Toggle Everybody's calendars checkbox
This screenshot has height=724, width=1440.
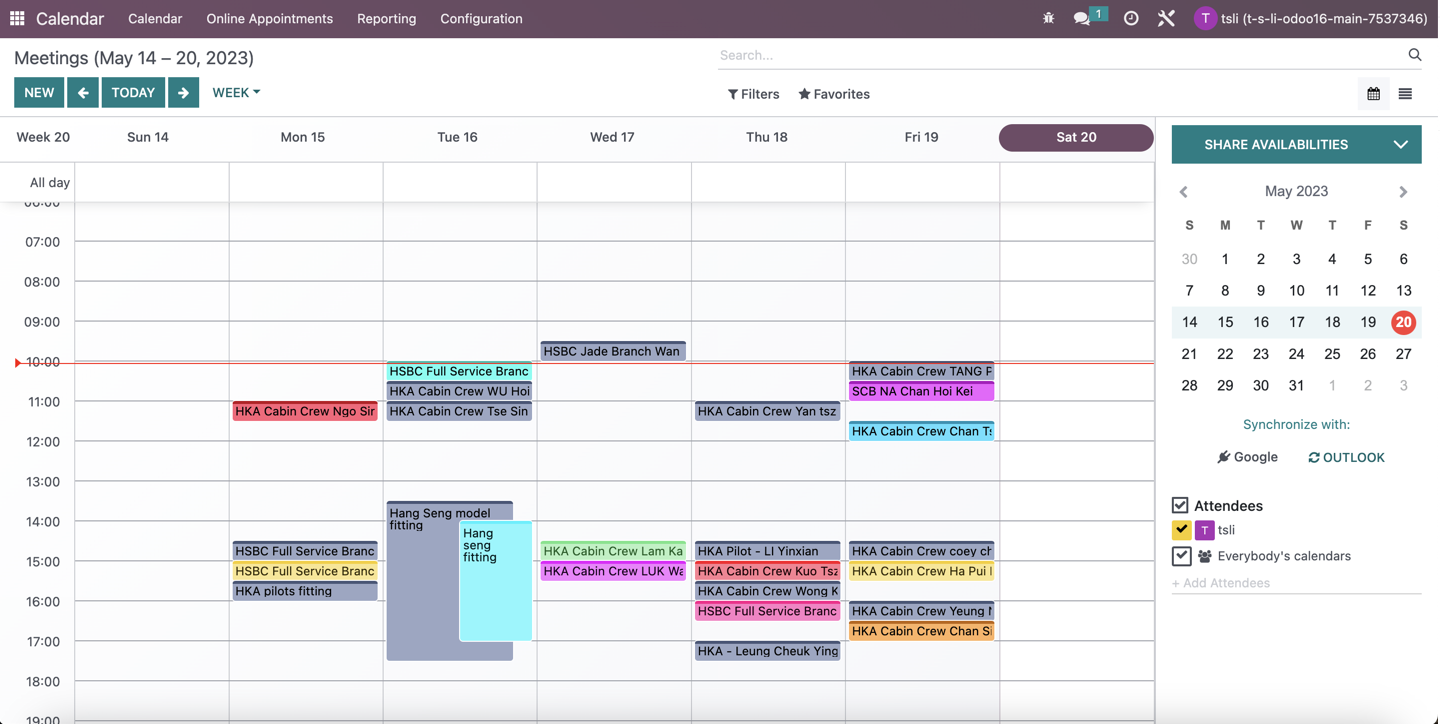[x=1181, y=556]
